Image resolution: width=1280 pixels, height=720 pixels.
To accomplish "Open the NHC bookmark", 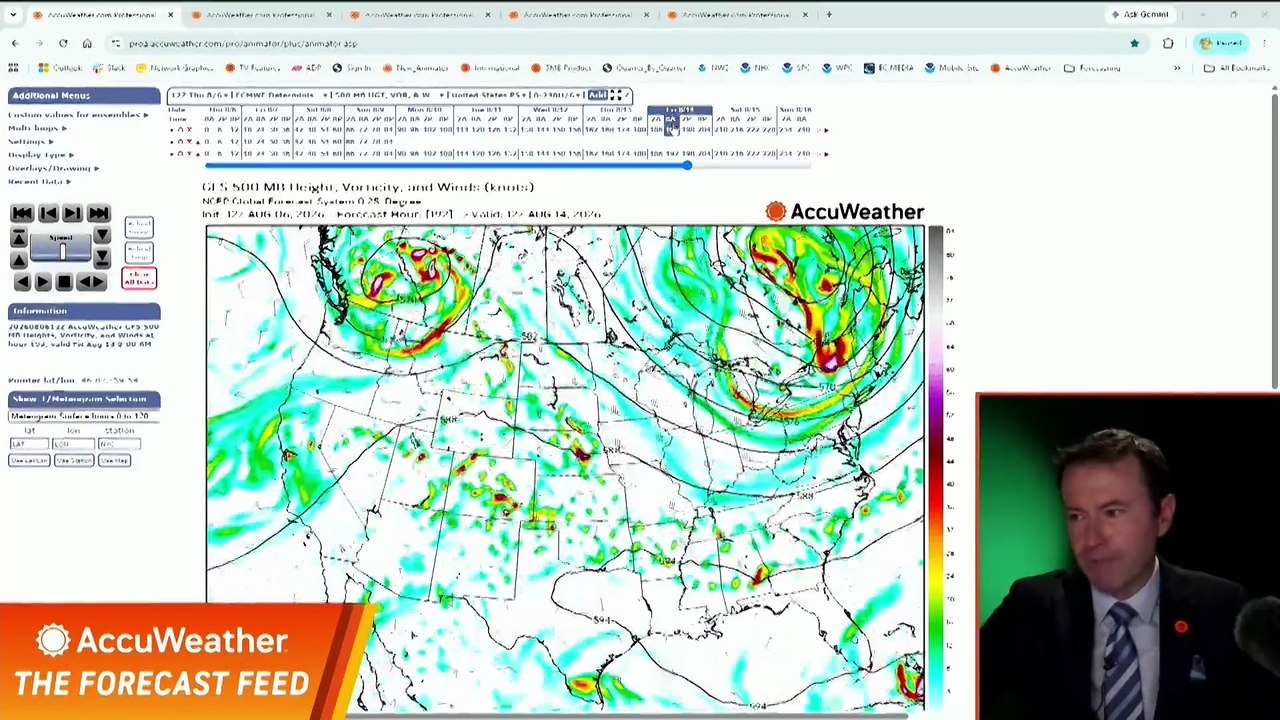I will pos(753,68).
